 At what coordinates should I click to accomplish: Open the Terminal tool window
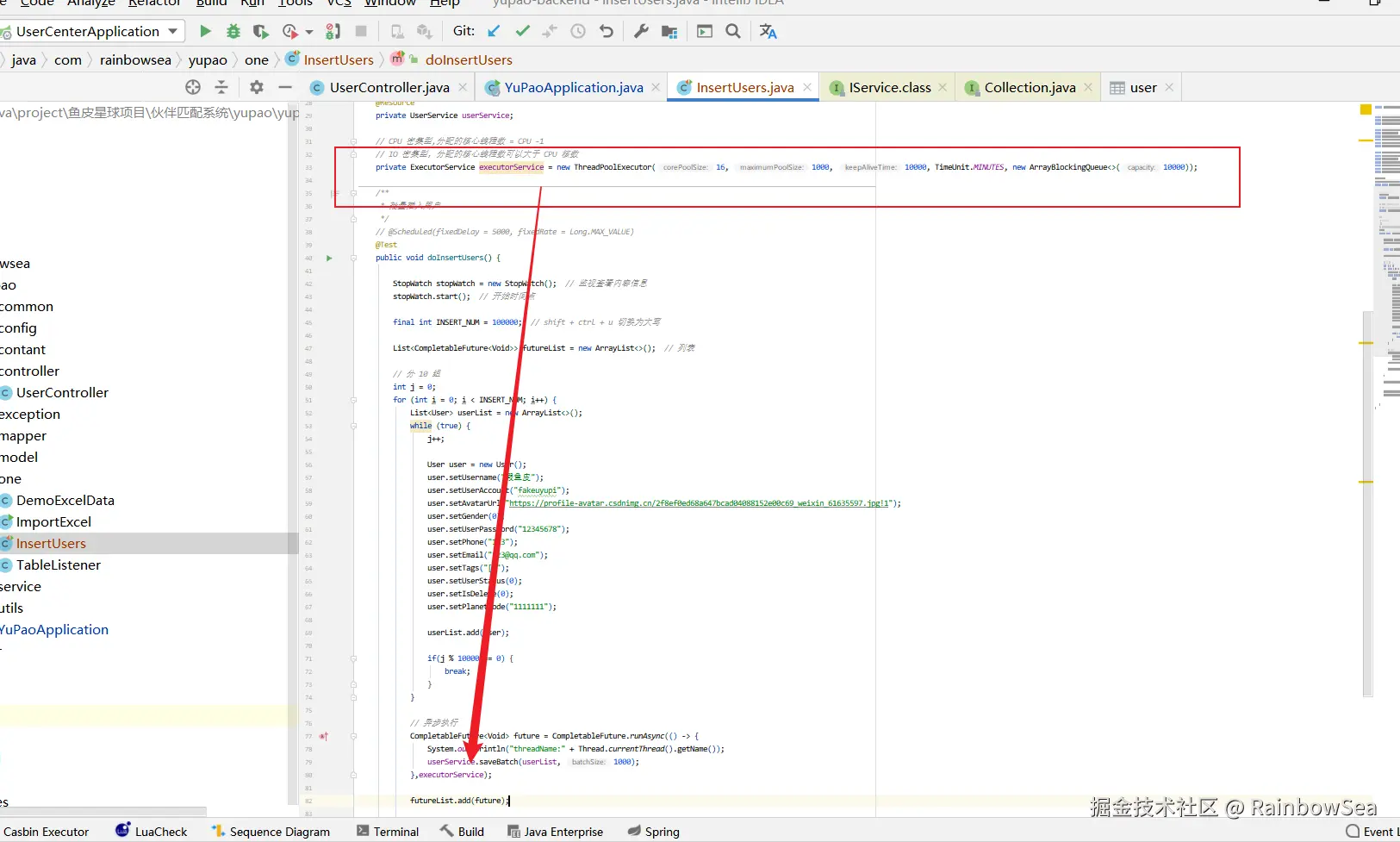pos(388,832)
